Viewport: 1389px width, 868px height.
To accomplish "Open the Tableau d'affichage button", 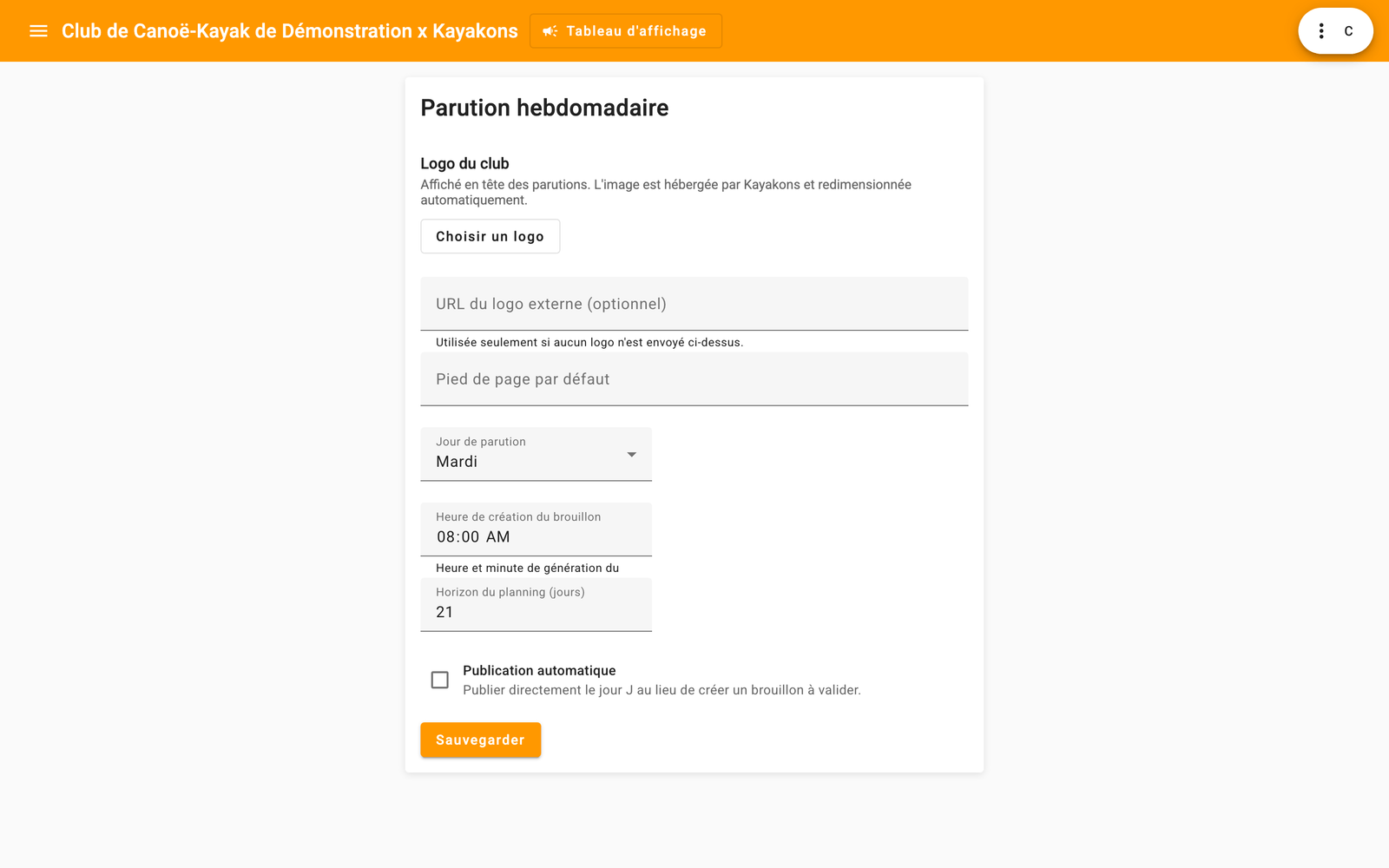I will click(x=625, y=31).
